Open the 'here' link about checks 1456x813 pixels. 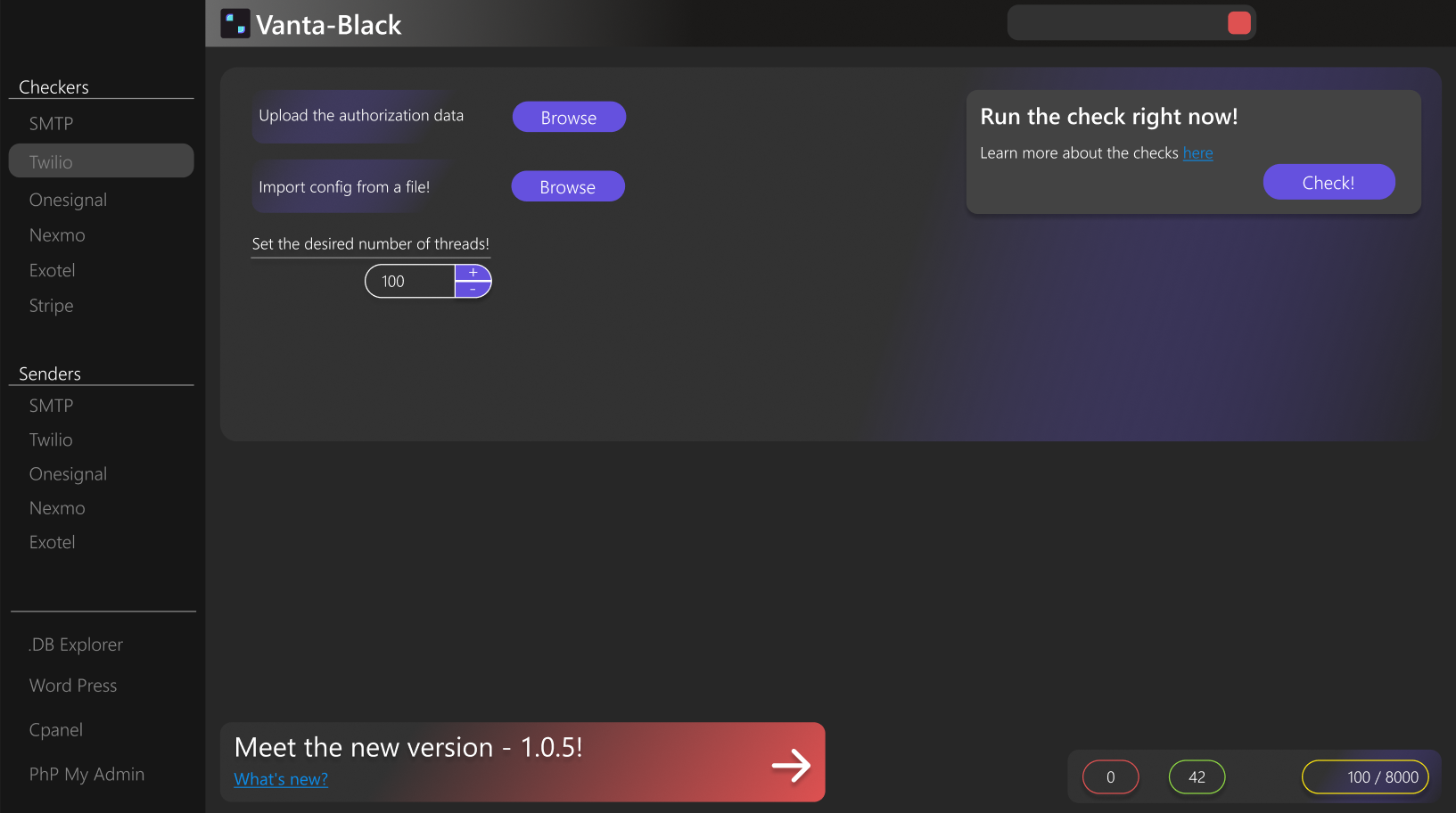tap(1197, 153)
